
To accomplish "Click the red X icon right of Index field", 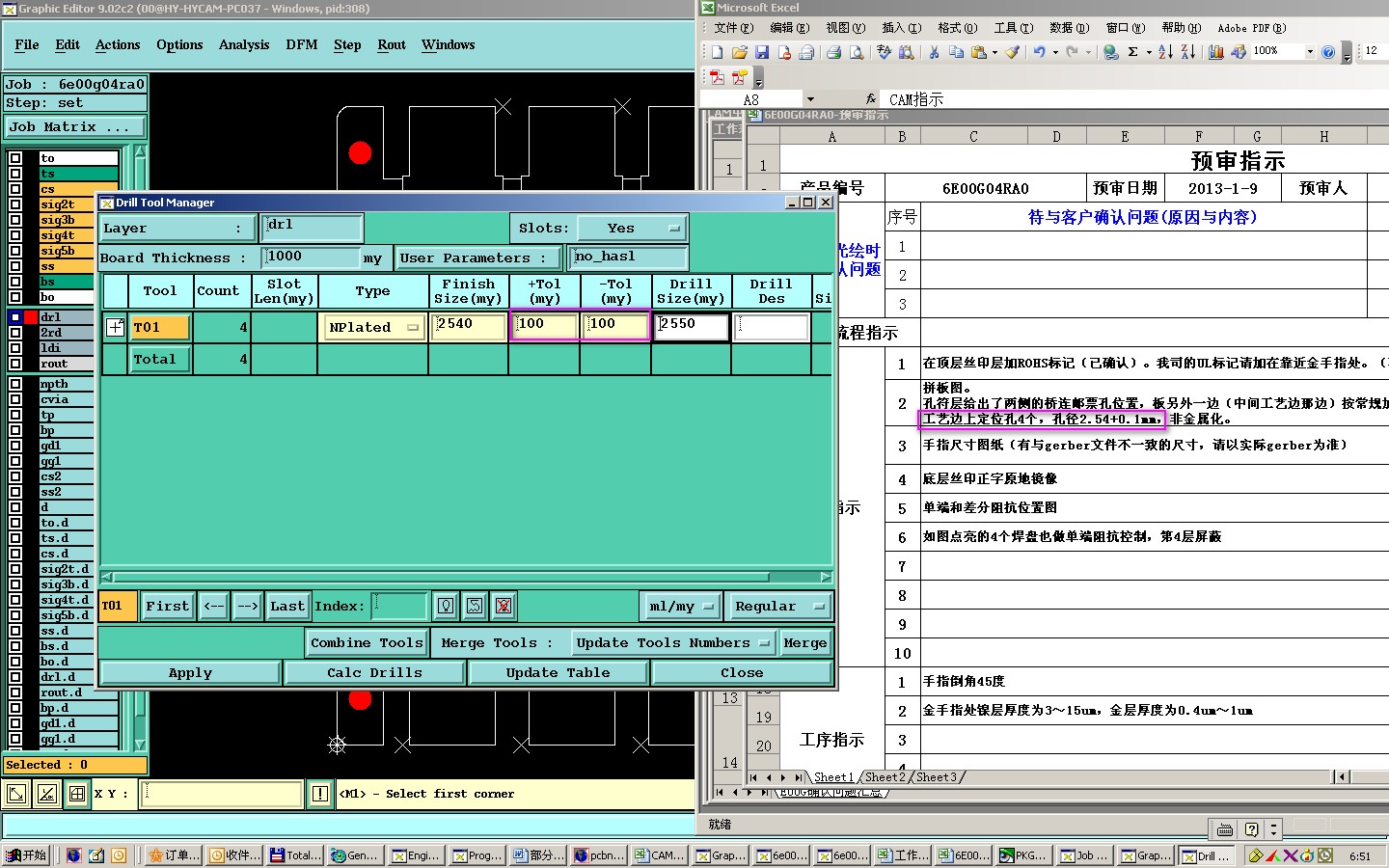I will point(504,606).
